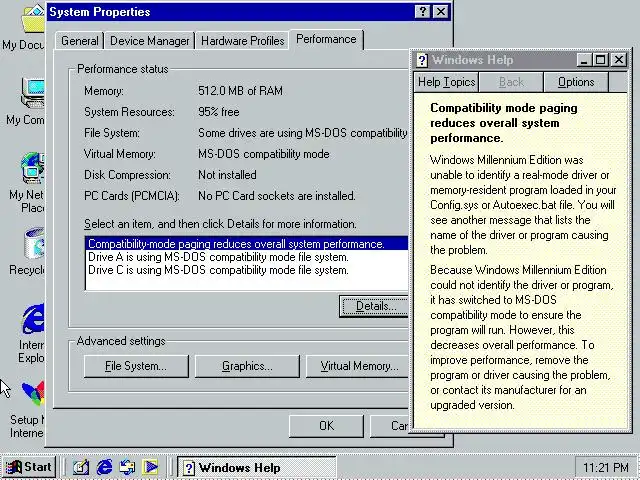Select 'Drive C is using MS-DOS compatibility' item
This screenshot has width=640, height=480.
(x=247, y=270)
